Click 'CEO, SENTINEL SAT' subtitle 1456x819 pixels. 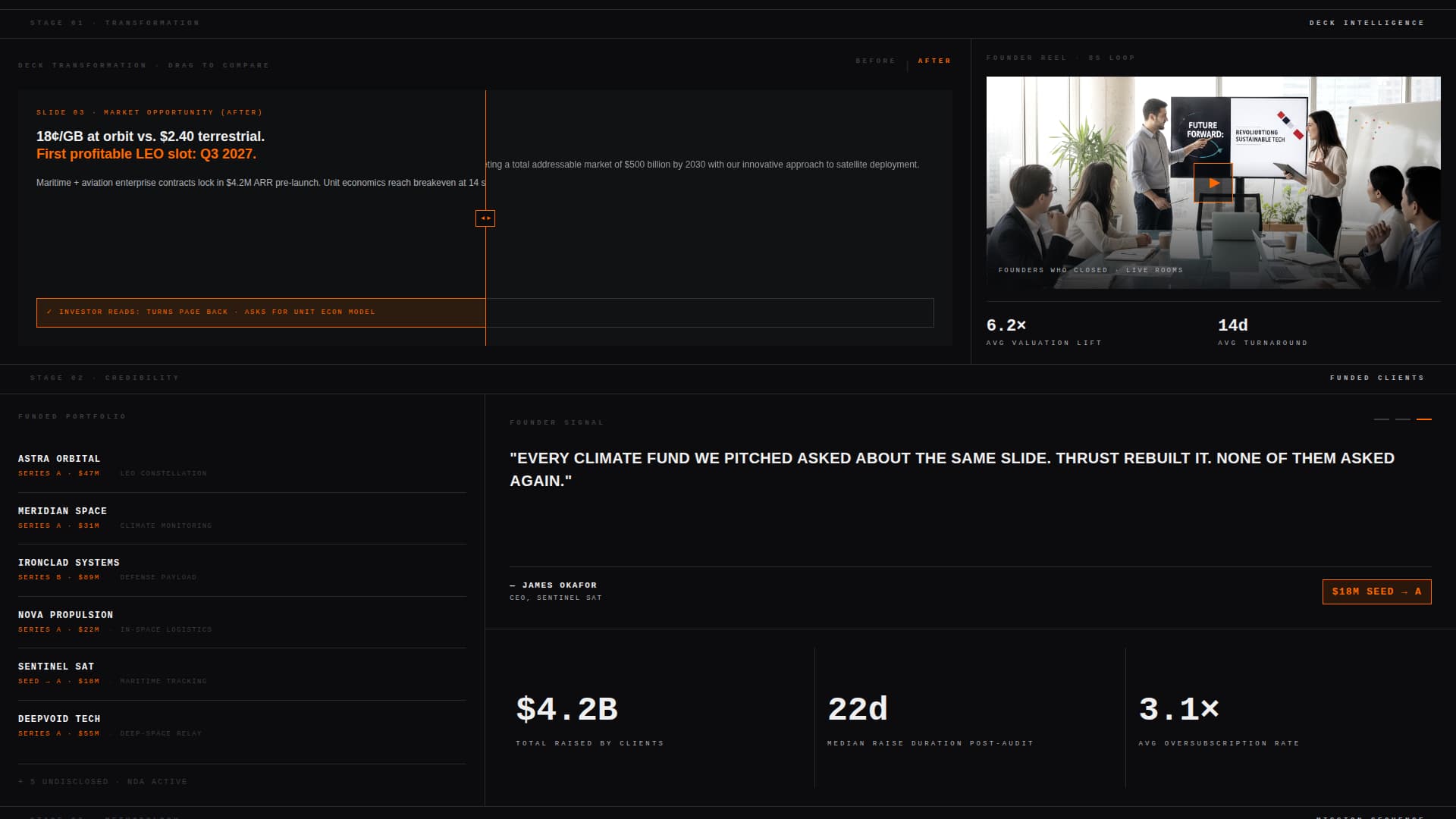[x=556, y=598]
